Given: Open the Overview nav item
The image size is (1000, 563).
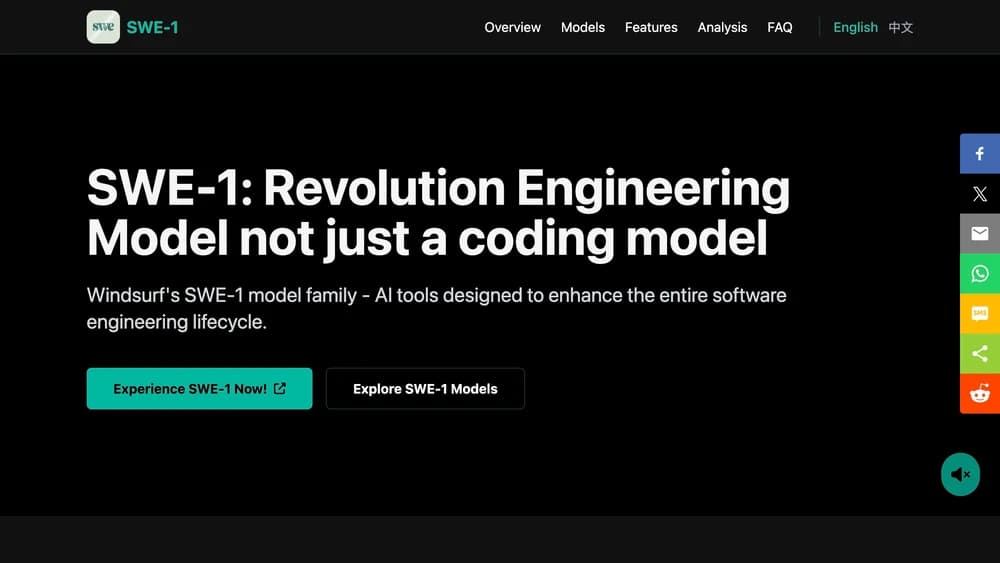Looking at the screenshot, I should pyautogui.click(x=512, y=27).
